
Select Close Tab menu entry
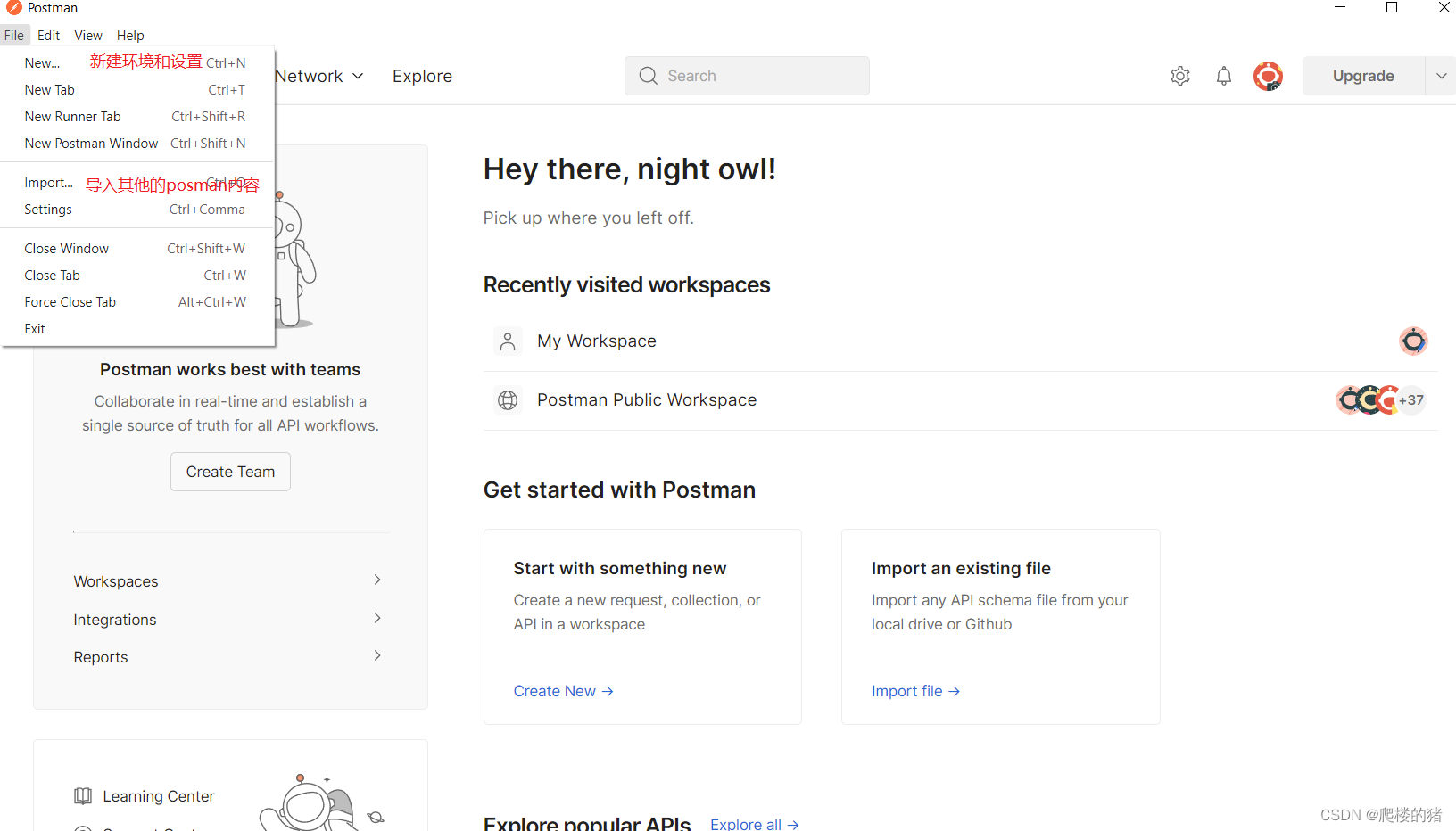tap(136, 276)
